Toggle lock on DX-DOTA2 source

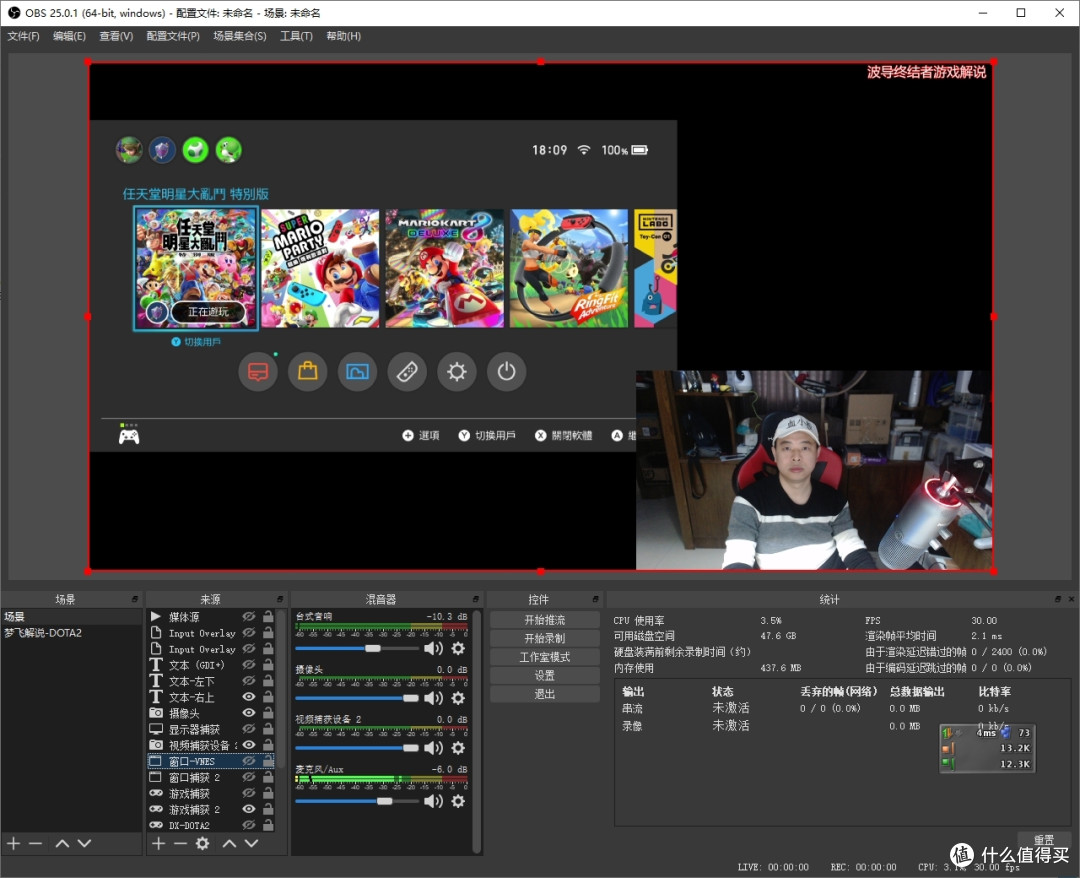tap(269, 825)
